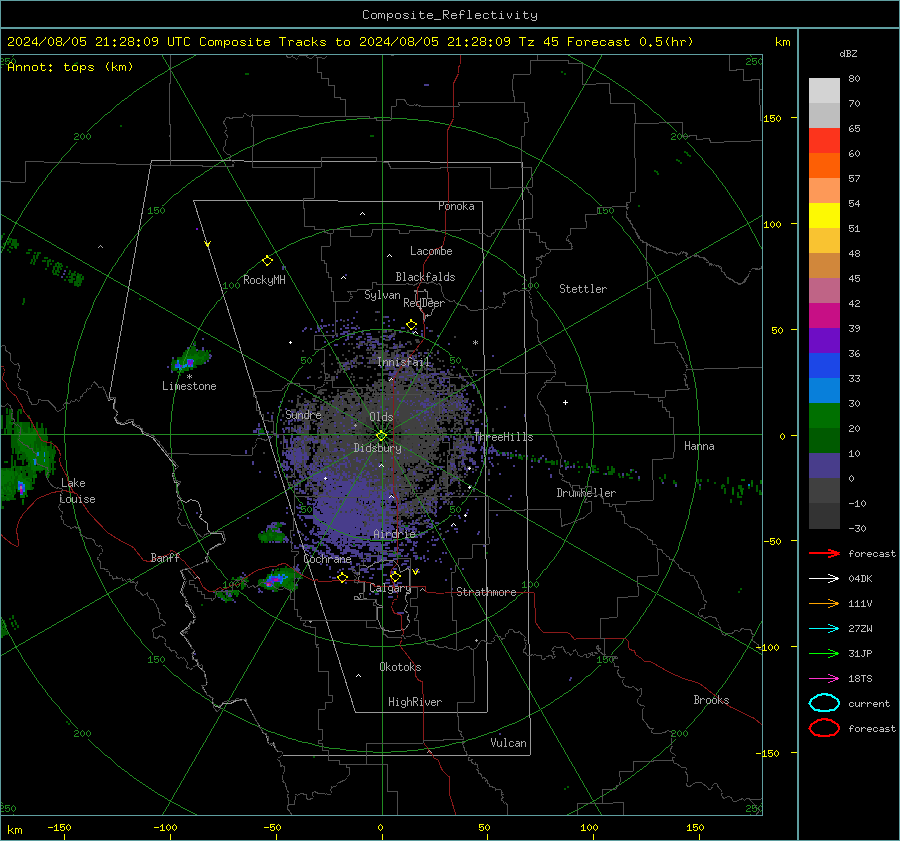The image size is (900, 841).
Task: Click the HighRiver city label
Action: [415, 702]
